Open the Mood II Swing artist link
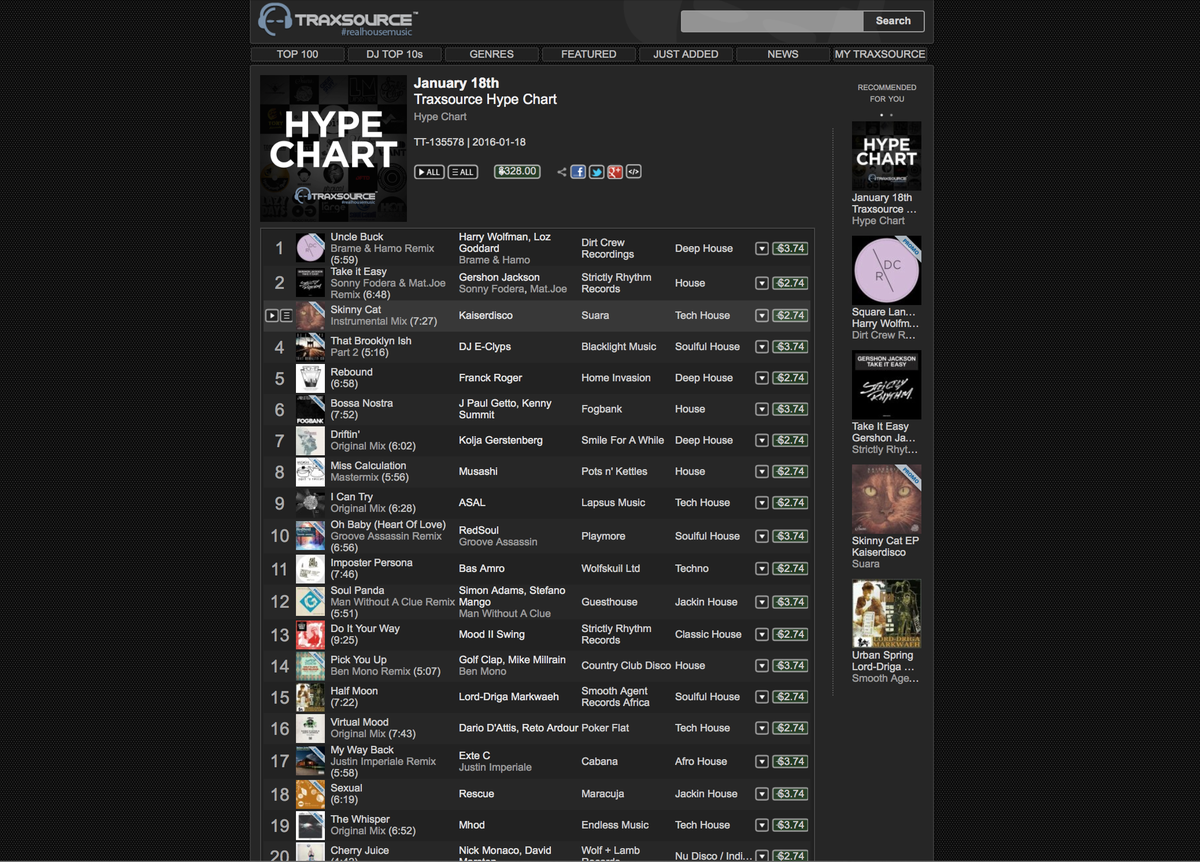This screenshot has width=1200, height=862. coord(492,634)
